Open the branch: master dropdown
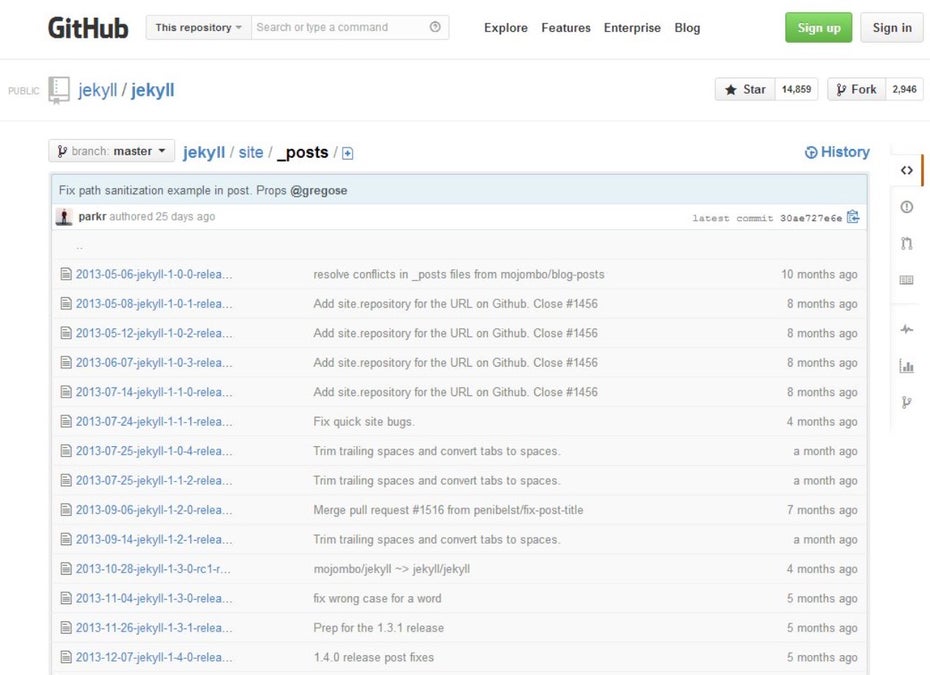 click(x=112, y=151)
